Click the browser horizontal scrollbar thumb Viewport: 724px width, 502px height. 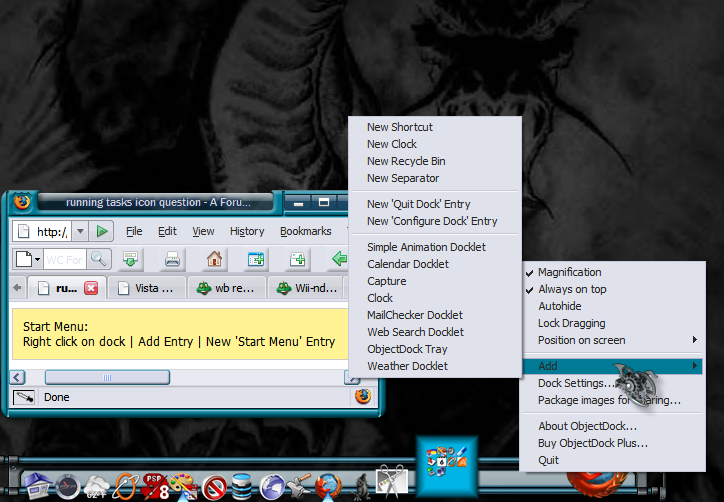pyautogui.click(x=107, y=377)
